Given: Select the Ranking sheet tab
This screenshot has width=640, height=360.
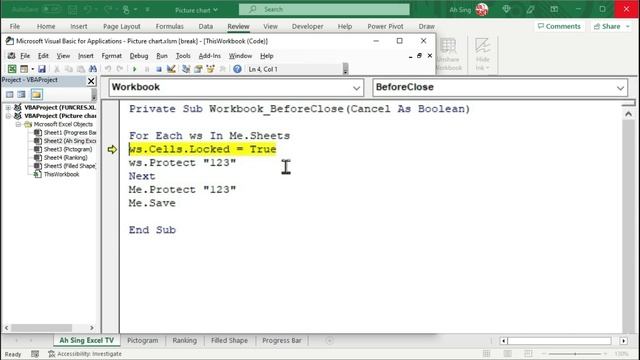Looking at the screenshot, I should pyautogui.click(x=184, y=340).
